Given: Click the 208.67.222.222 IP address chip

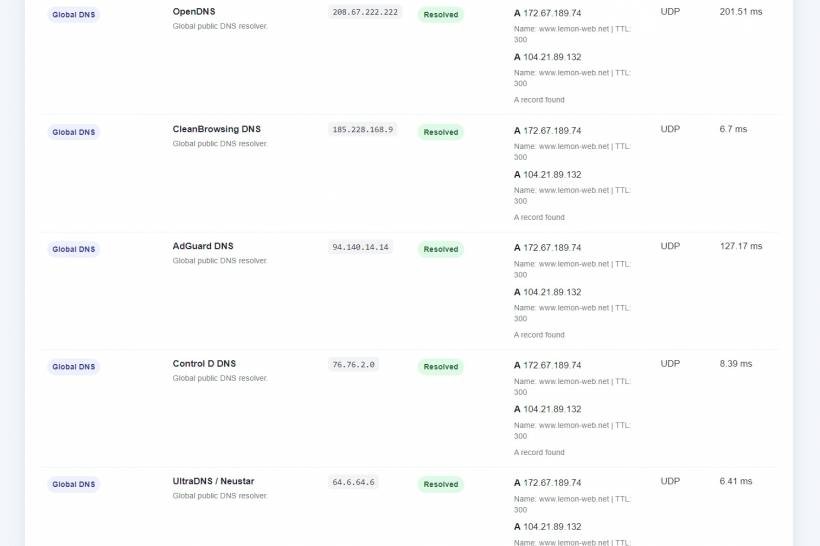Looking at the screenshot, I should 365,12.
